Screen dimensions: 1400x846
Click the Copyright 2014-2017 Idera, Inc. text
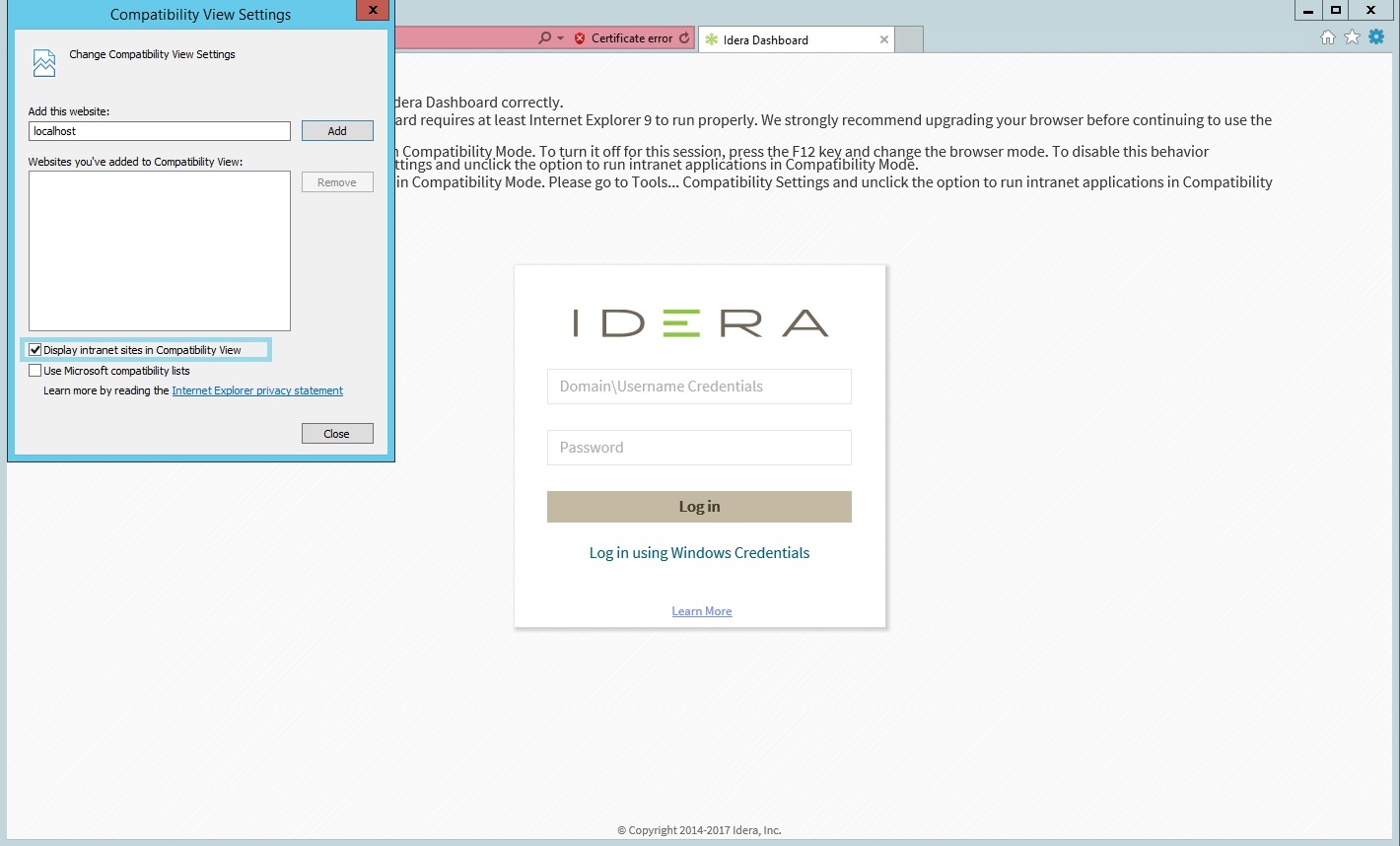(x=699, y=830)
